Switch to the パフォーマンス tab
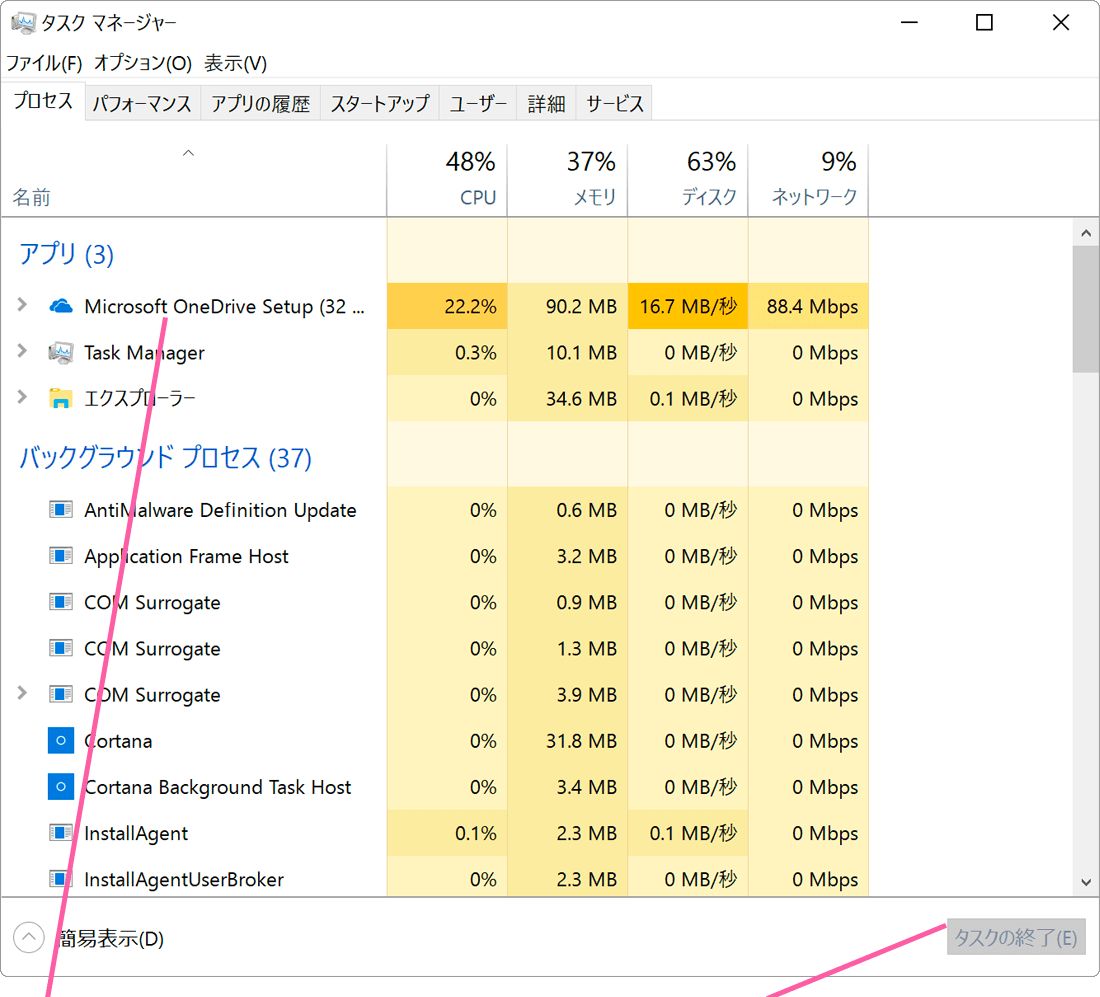 pyautogui.click(x=142, y=104)
